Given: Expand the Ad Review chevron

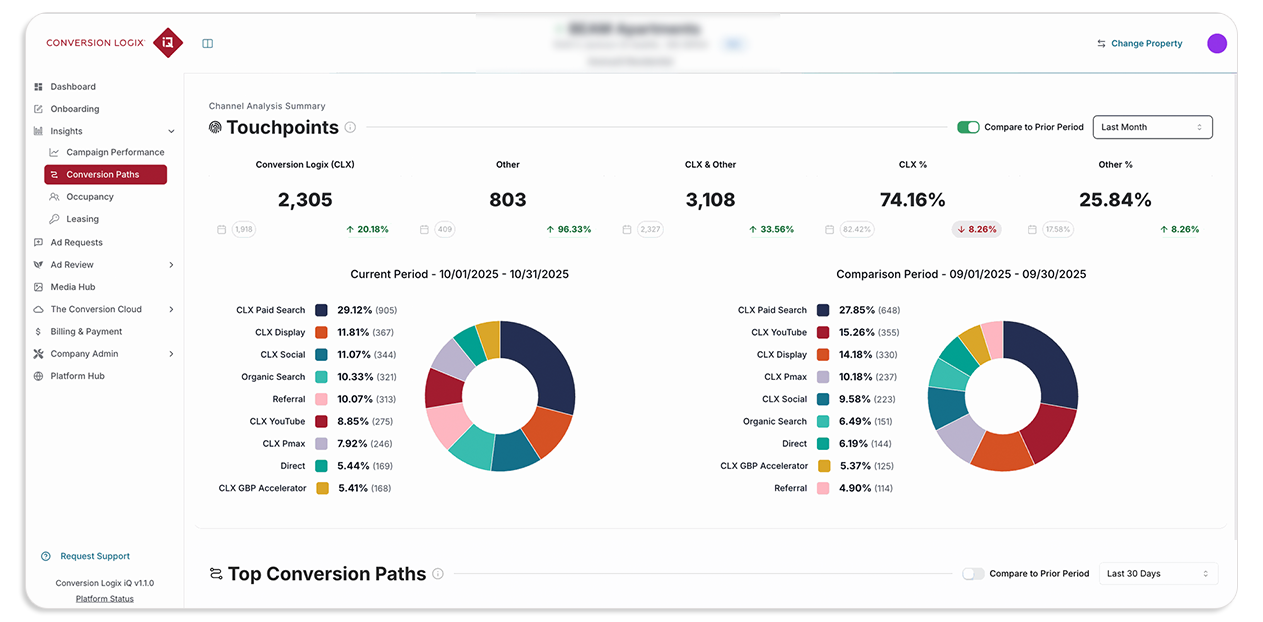Looking at the screenshot, I should [171, 265].
